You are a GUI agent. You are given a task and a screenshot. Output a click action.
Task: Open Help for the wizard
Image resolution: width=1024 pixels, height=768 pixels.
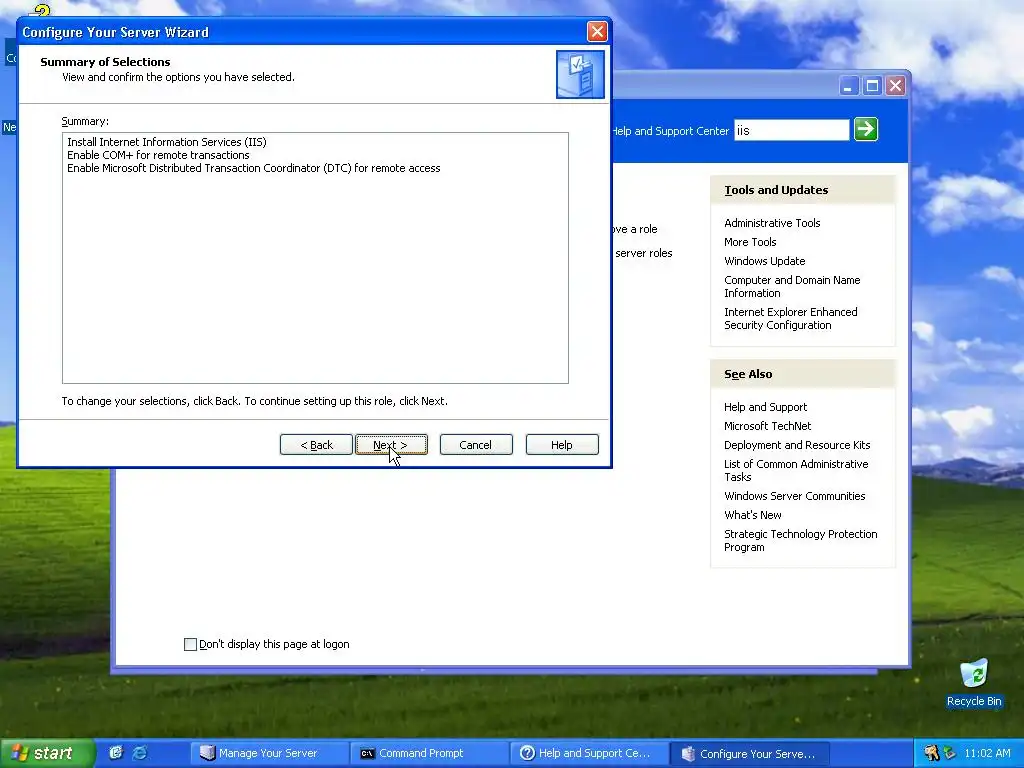pos(562,445)
